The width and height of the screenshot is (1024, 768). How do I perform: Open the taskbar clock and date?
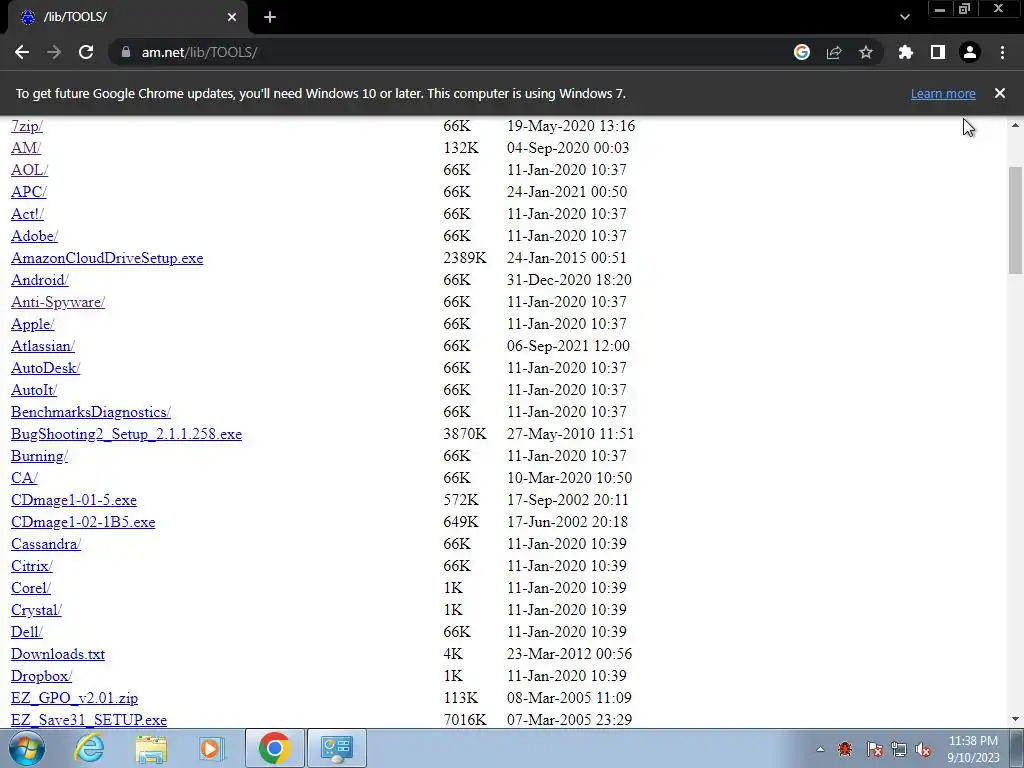[x=973, y=749]
